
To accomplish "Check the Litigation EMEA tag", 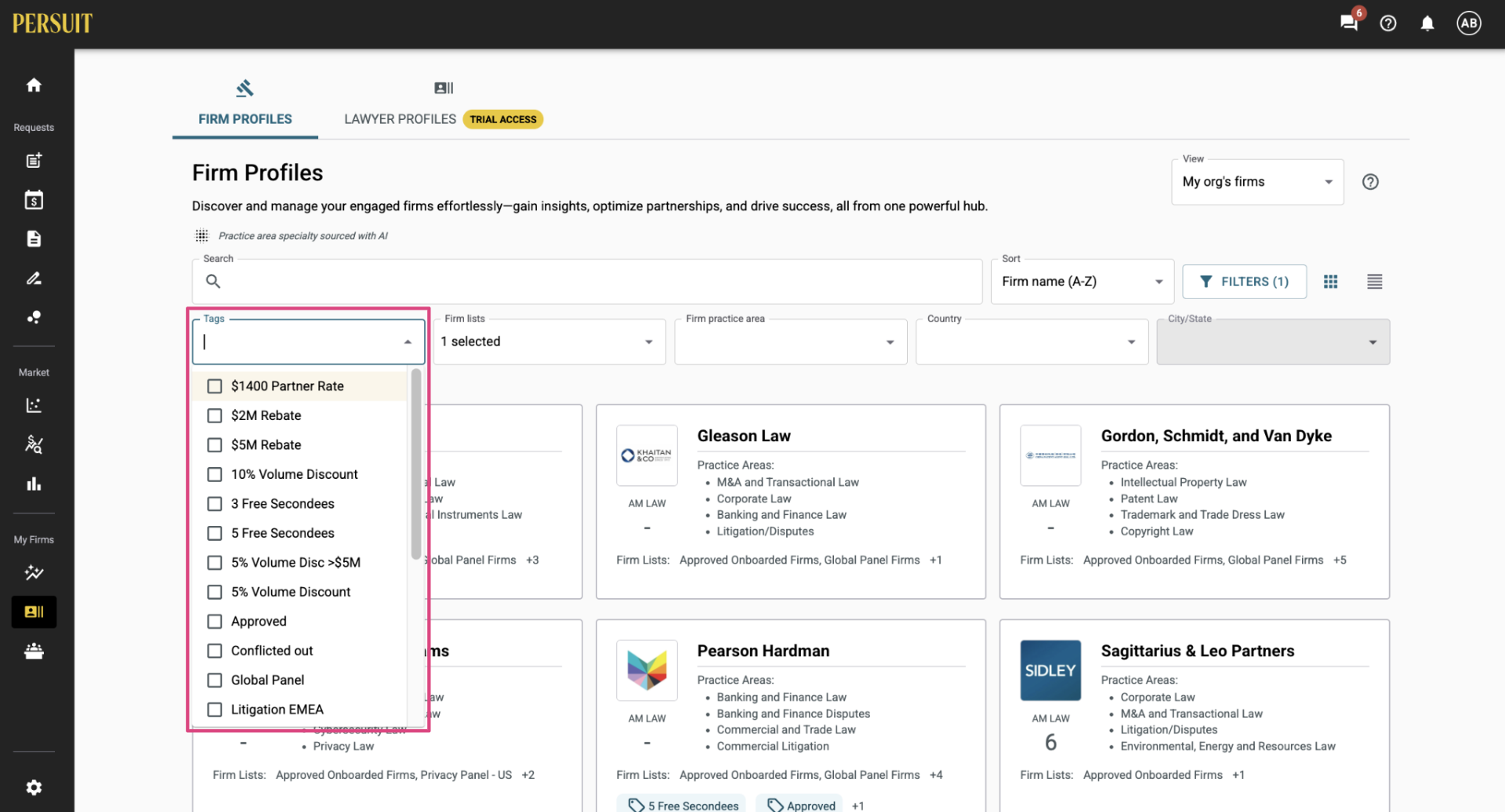I will click(x=214, y=709).
